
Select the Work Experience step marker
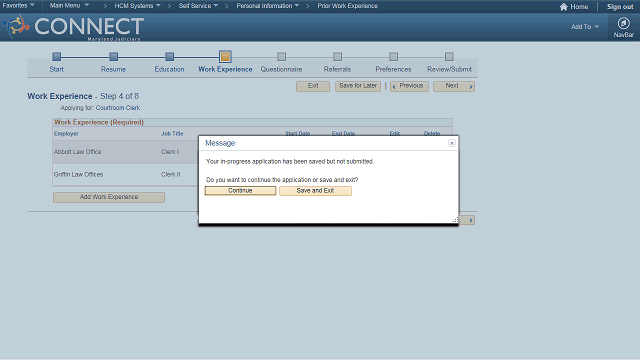tap(225, 56)
